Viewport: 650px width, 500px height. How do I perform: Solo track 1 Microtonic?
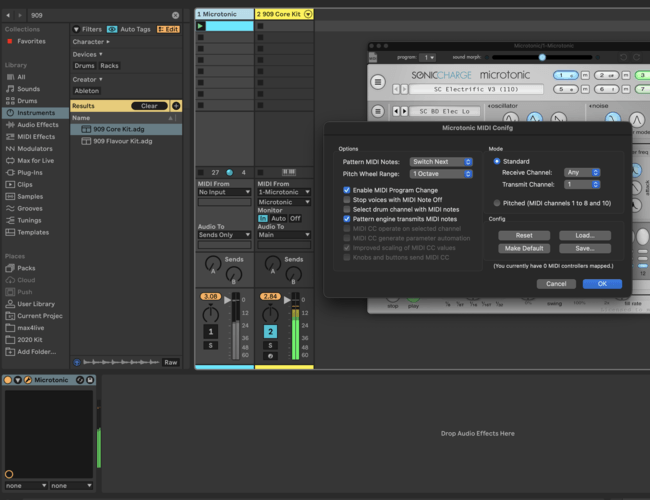point(211,345)
